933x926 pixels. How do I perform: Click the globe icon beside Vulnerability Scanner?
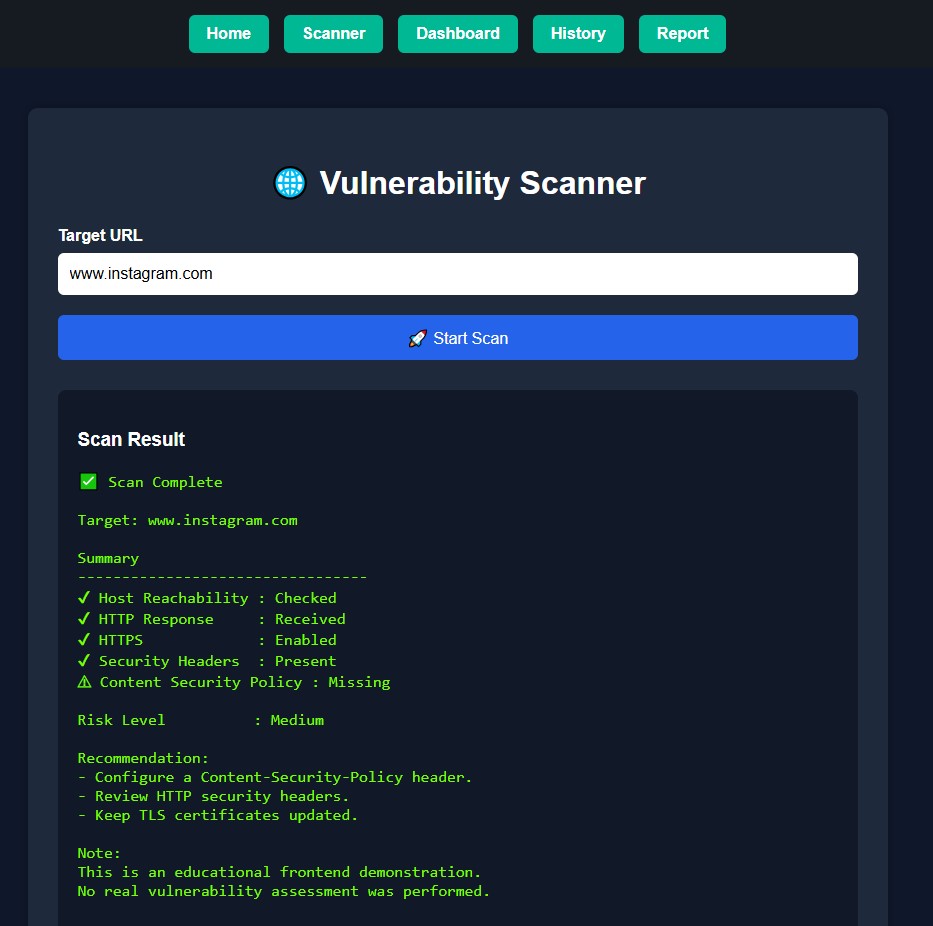(290, 183)
